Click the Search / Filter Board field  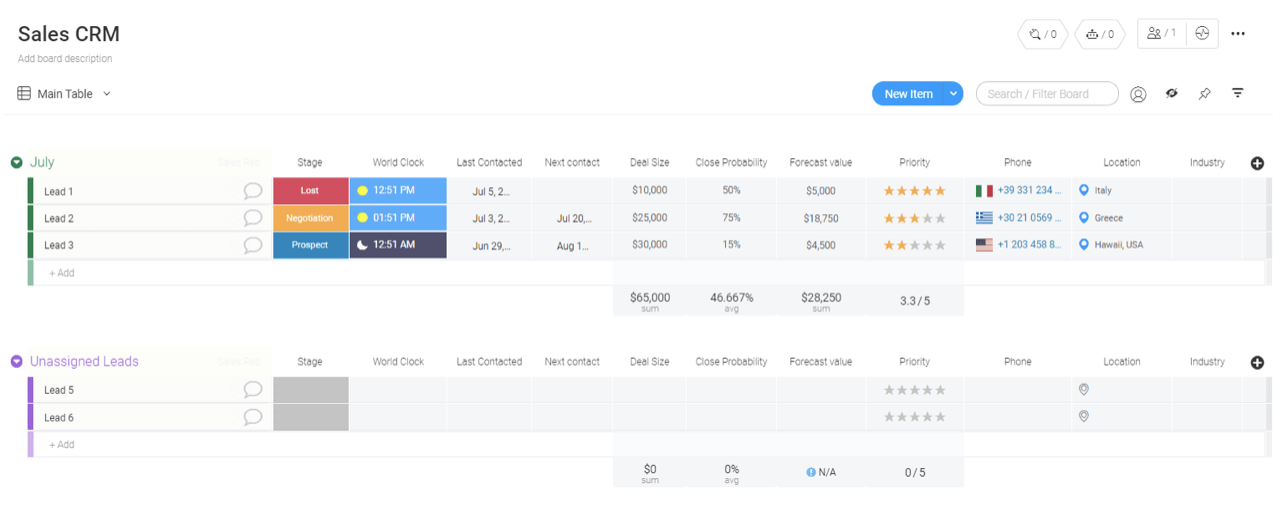[x=1047, y=94]
